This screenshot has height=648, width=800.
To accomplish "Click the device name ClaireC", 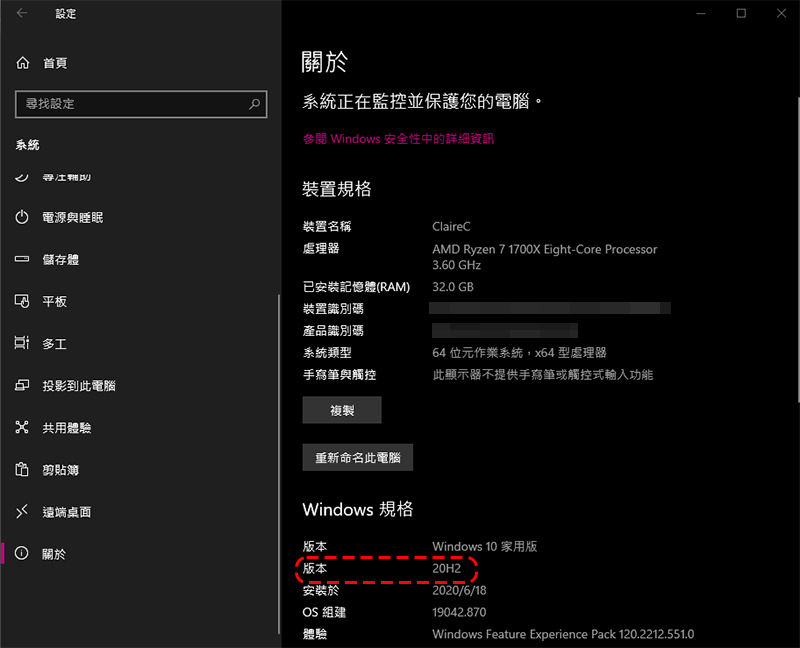I will click(x=451, y=227).
